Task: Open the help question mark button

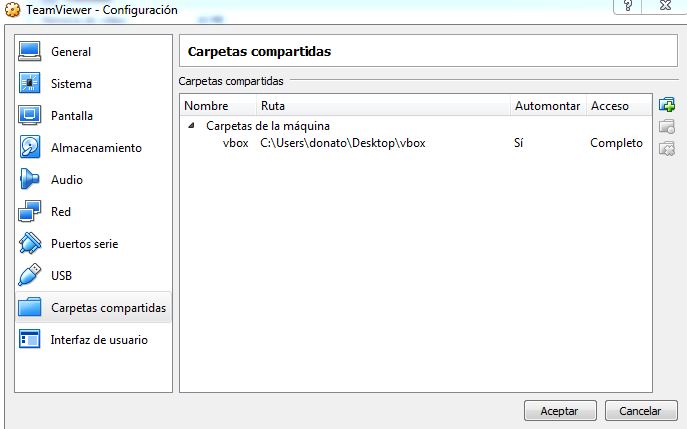Action: (628, 8)
